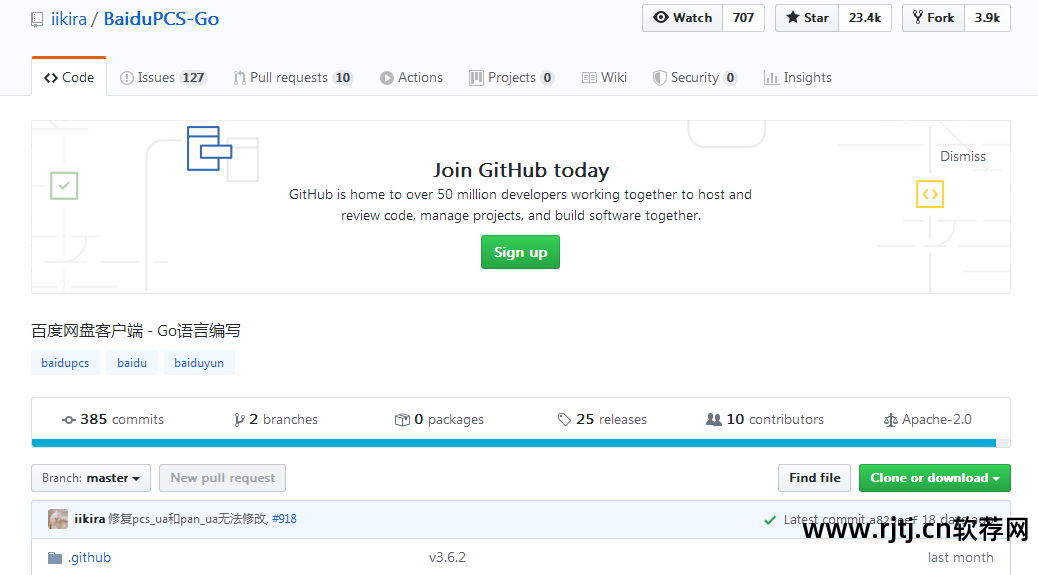
Task: View the 385 commits history
Action: (x=113, y=420)
